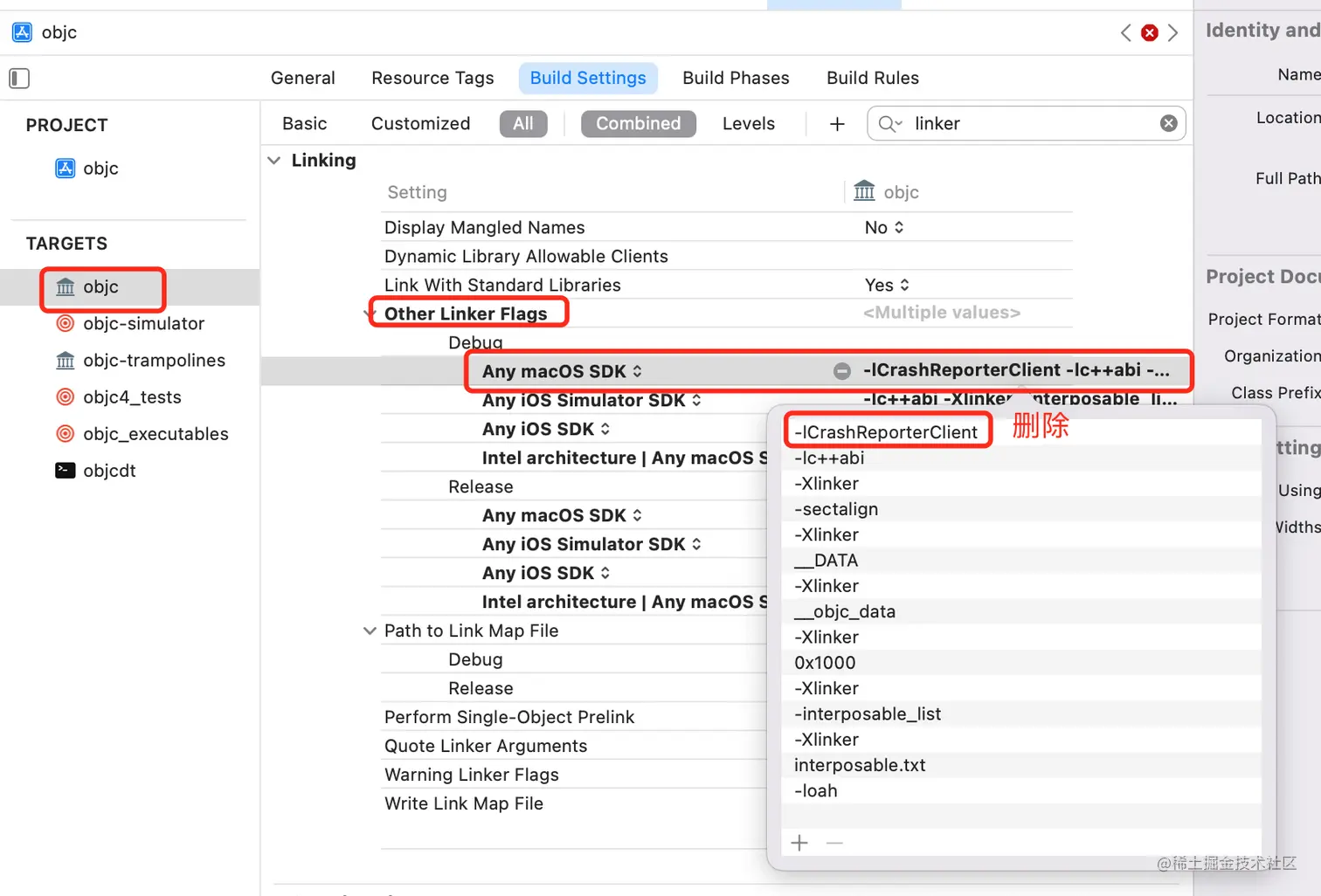Select the 0x1000 flag entry
The image size is (1321, 896).
point(1021,663)
